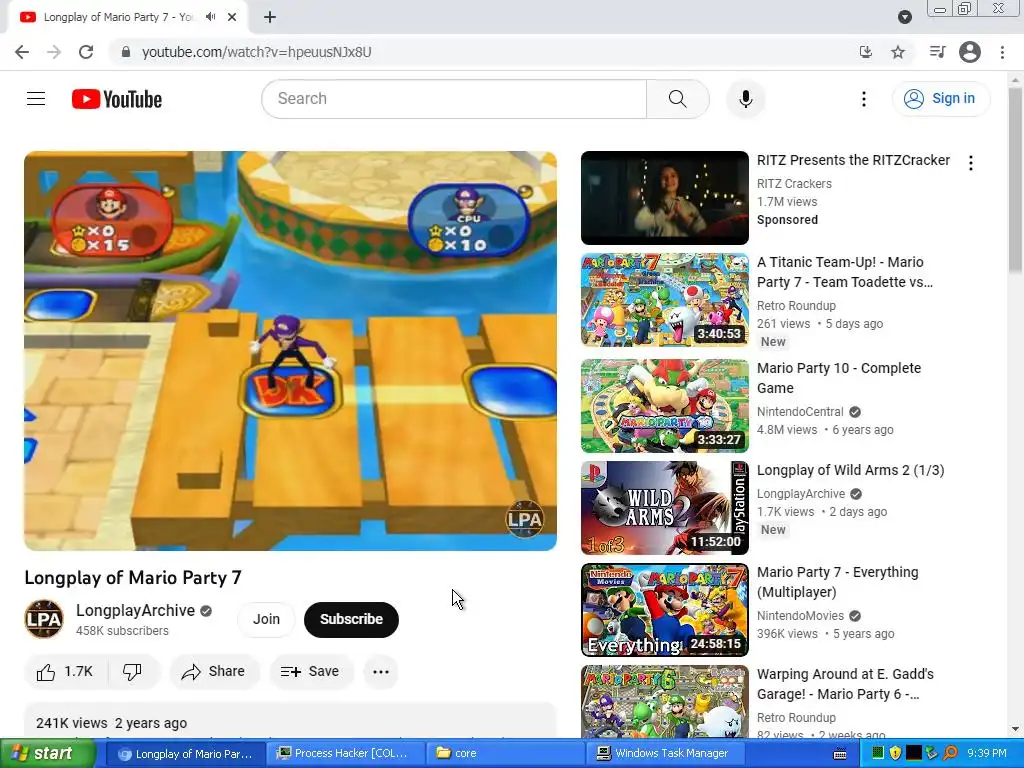Click the green Task Manager tray icon
1024x768 pixels.
click(878, 753)
